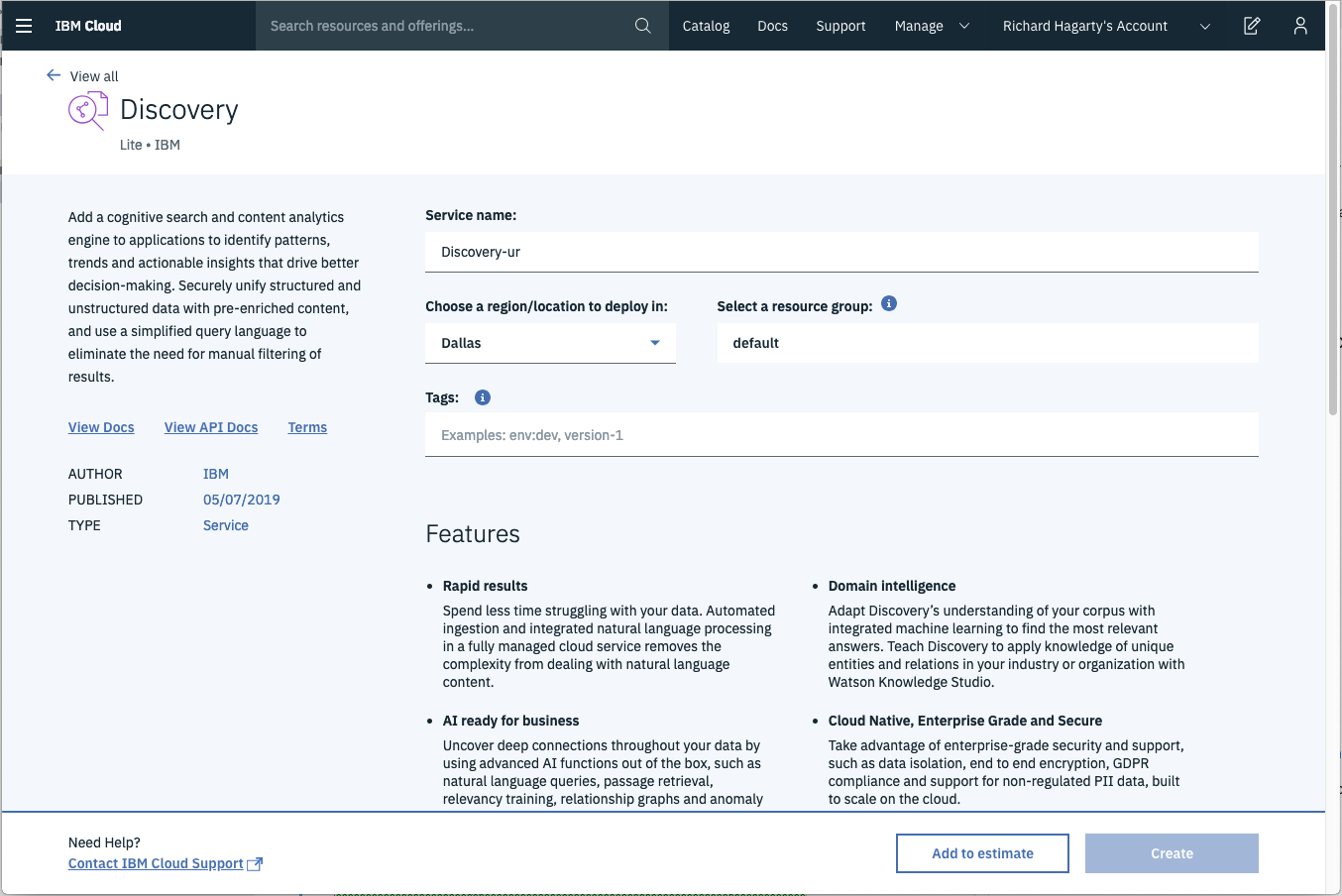Click the Lite • IBM plan text
Viewport: 1342px width, 896px height.
click(150, 145)
